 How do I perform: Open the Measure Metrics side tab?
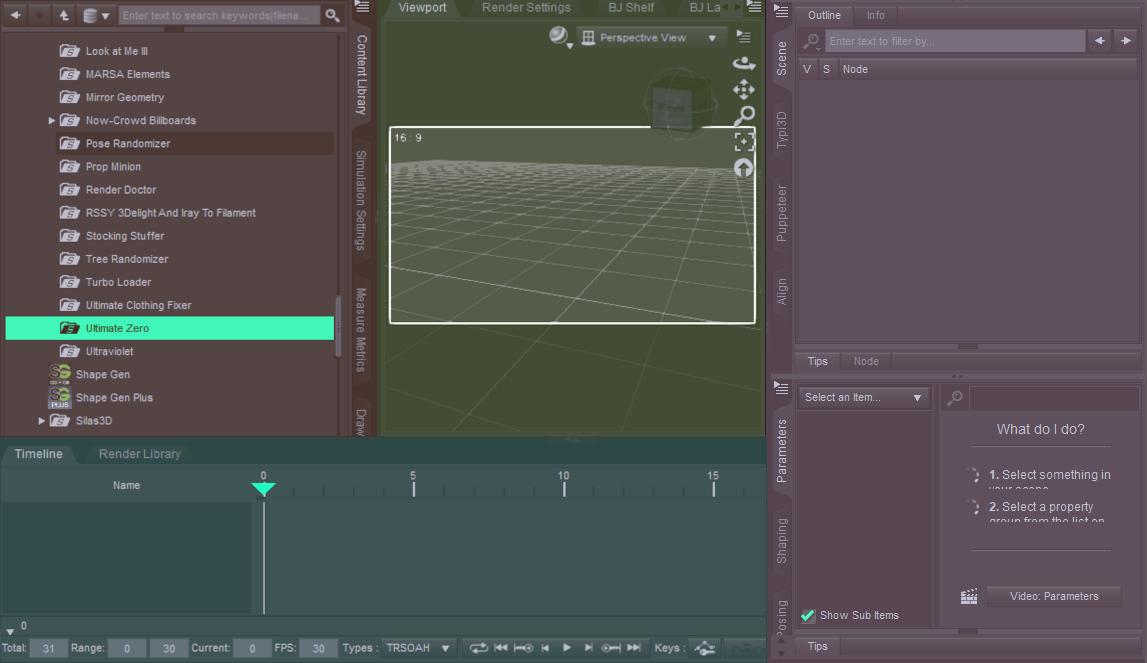click(361, 330)
